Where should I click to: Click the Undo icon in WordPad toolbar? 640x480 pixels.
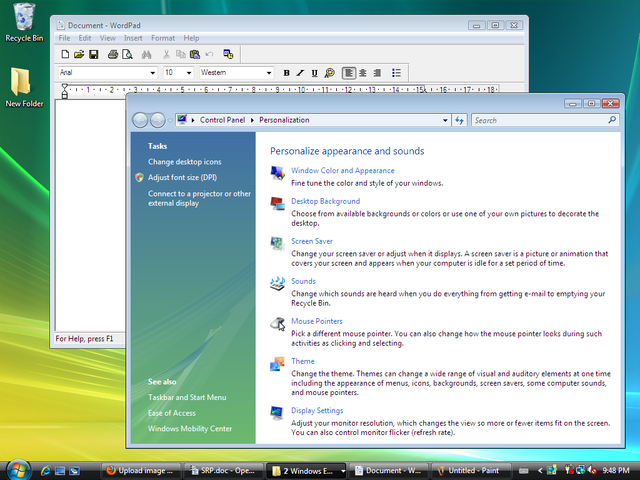[209, 54]
